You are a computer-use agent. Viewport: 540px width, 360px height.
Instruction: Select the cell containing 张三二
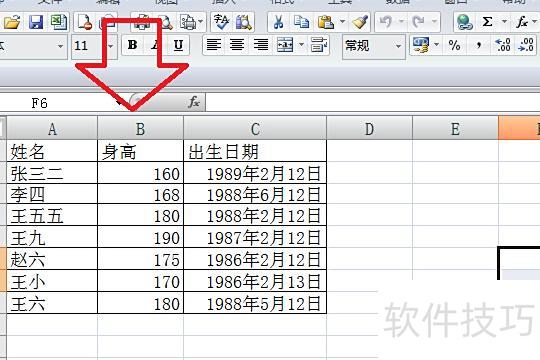click(x=52, y=173)
